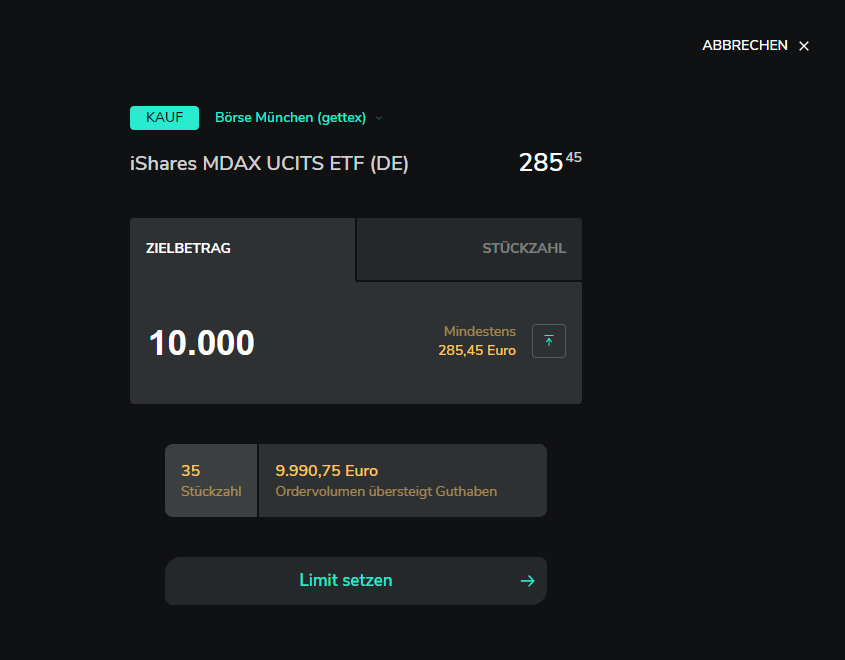Click the 285.45 price quote
This screenshot has height=660, width=845.
[541, 163]
